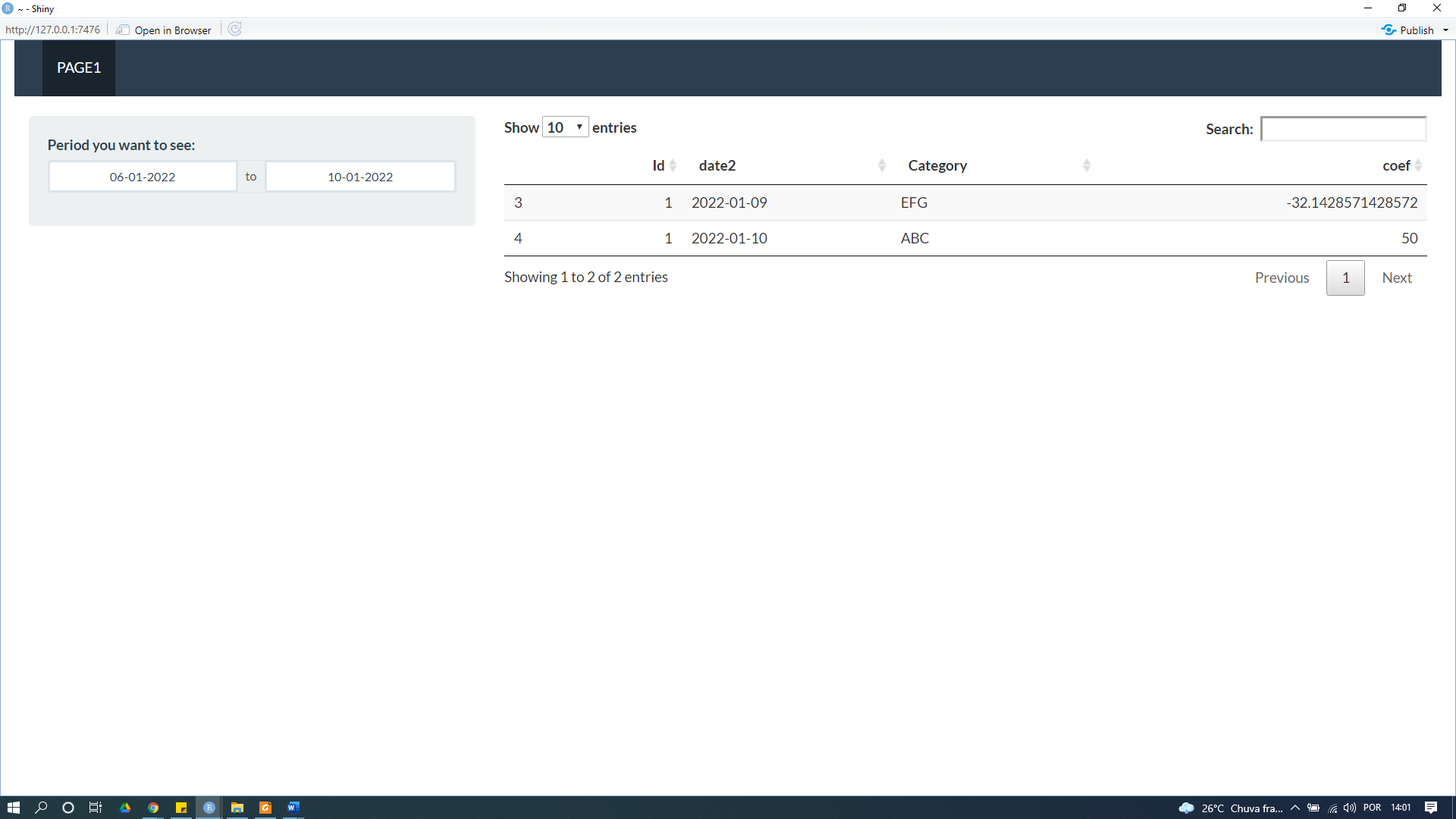The height and width of the screenshot is (819, 1456).
Task: Sort table by date2 column arrows
Action: 882,165
